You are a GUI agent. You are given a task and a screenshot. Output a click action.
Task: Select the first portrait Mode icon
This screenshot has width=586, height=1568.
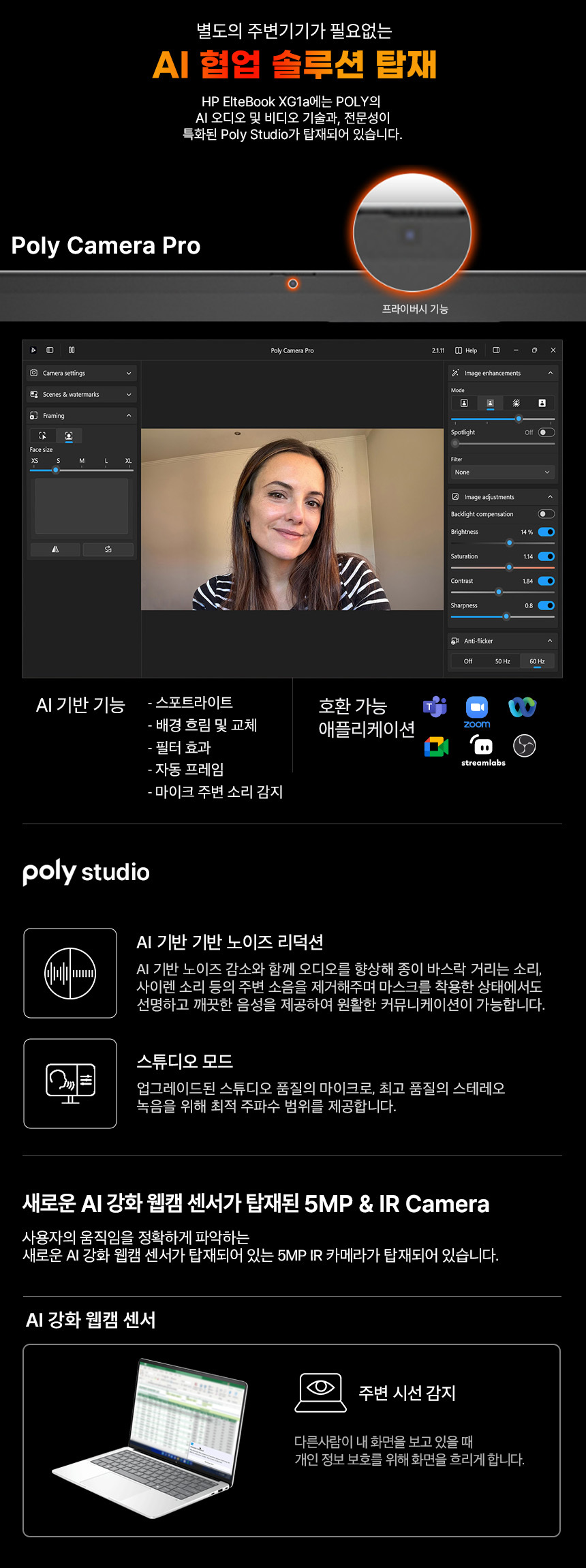click(x=464, y=403)
